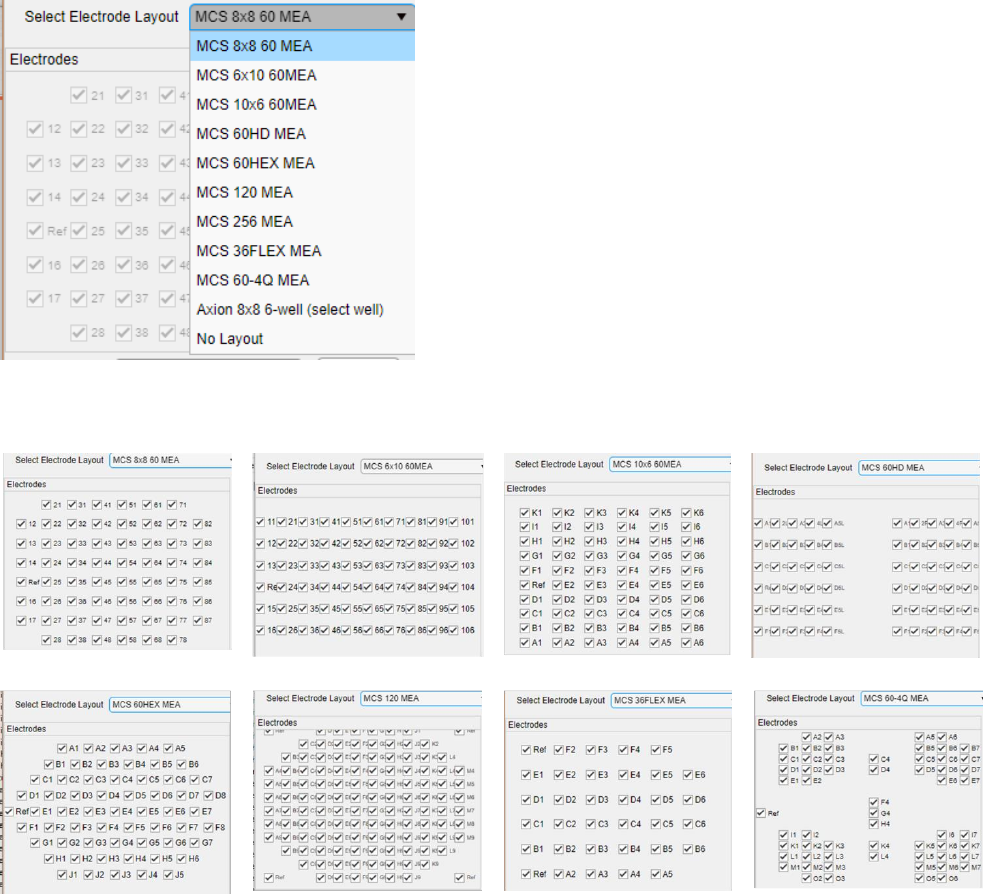983x894 pixels.
Task: Uncheck electrode E6 in the 36FLEX panel
Action: (x=688, y=775)
